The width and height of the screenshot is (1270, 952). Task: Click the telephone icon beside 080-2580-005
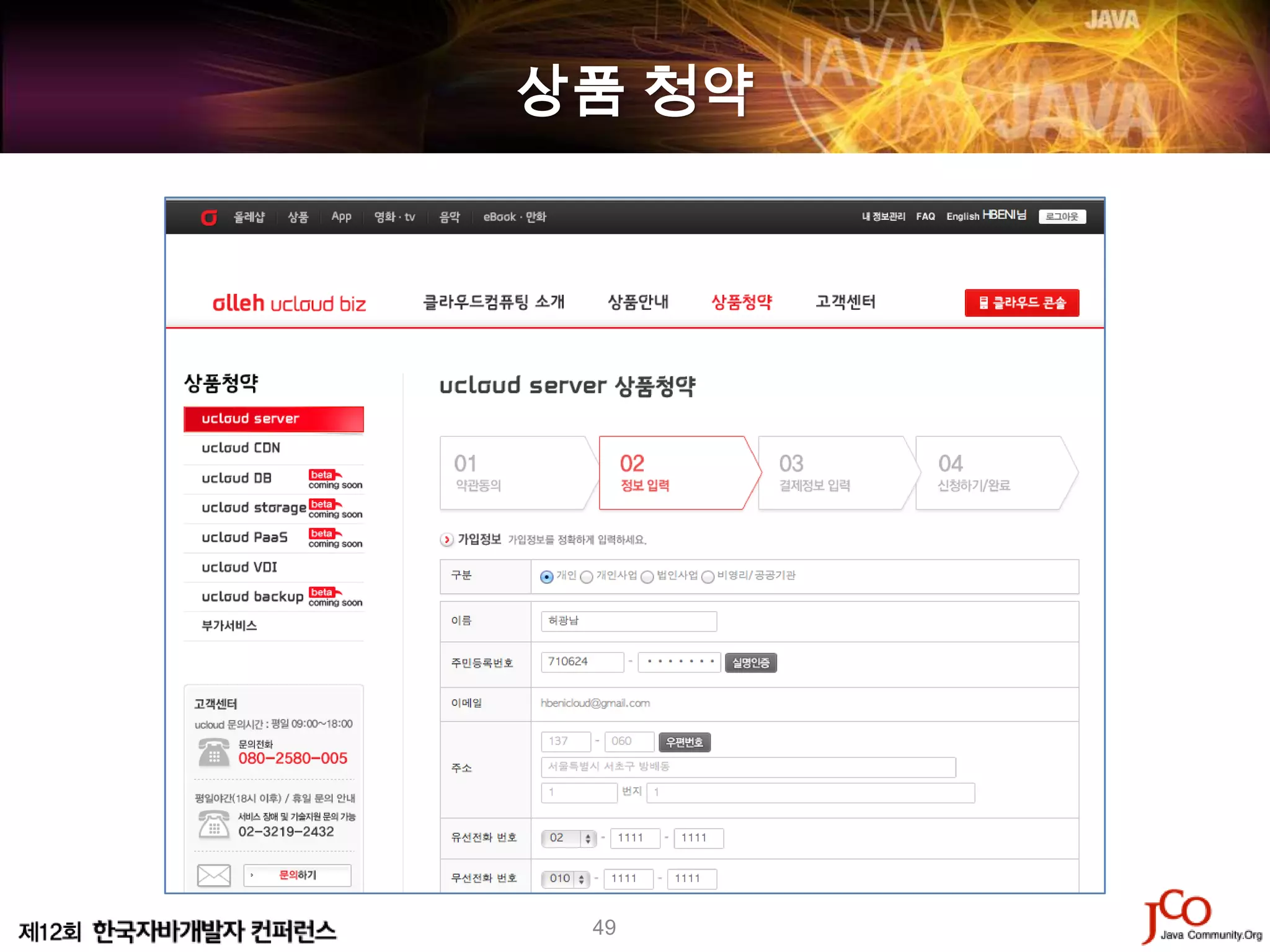coord(214,752)
